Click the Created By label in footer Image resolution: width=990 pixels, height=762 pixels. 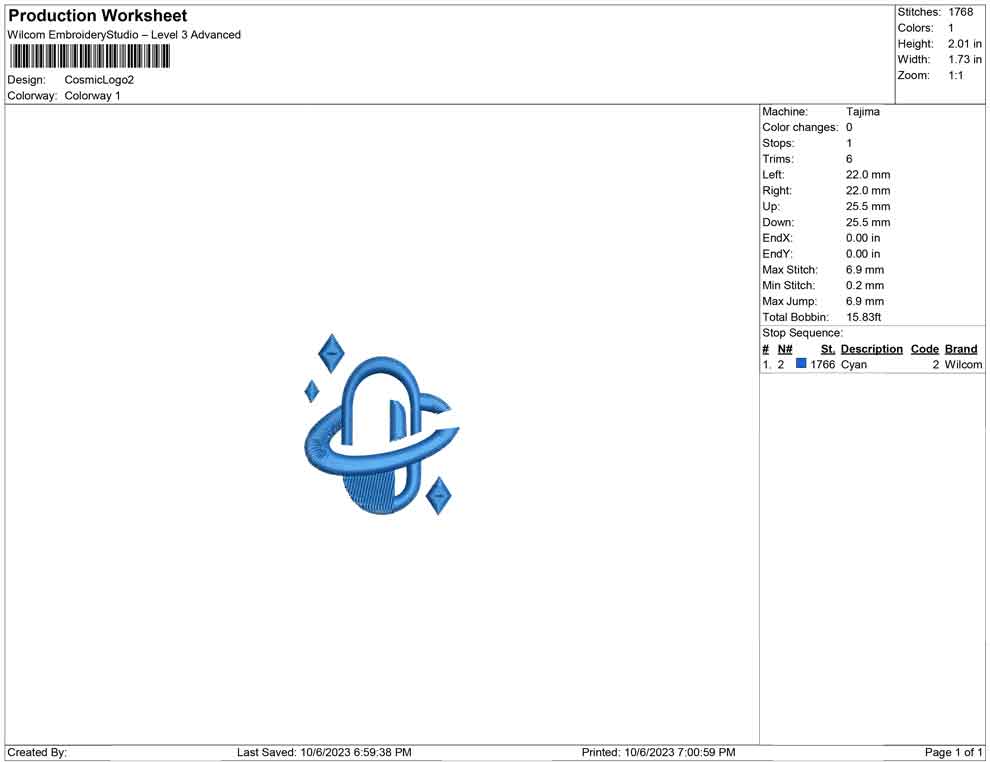point(37,753)
